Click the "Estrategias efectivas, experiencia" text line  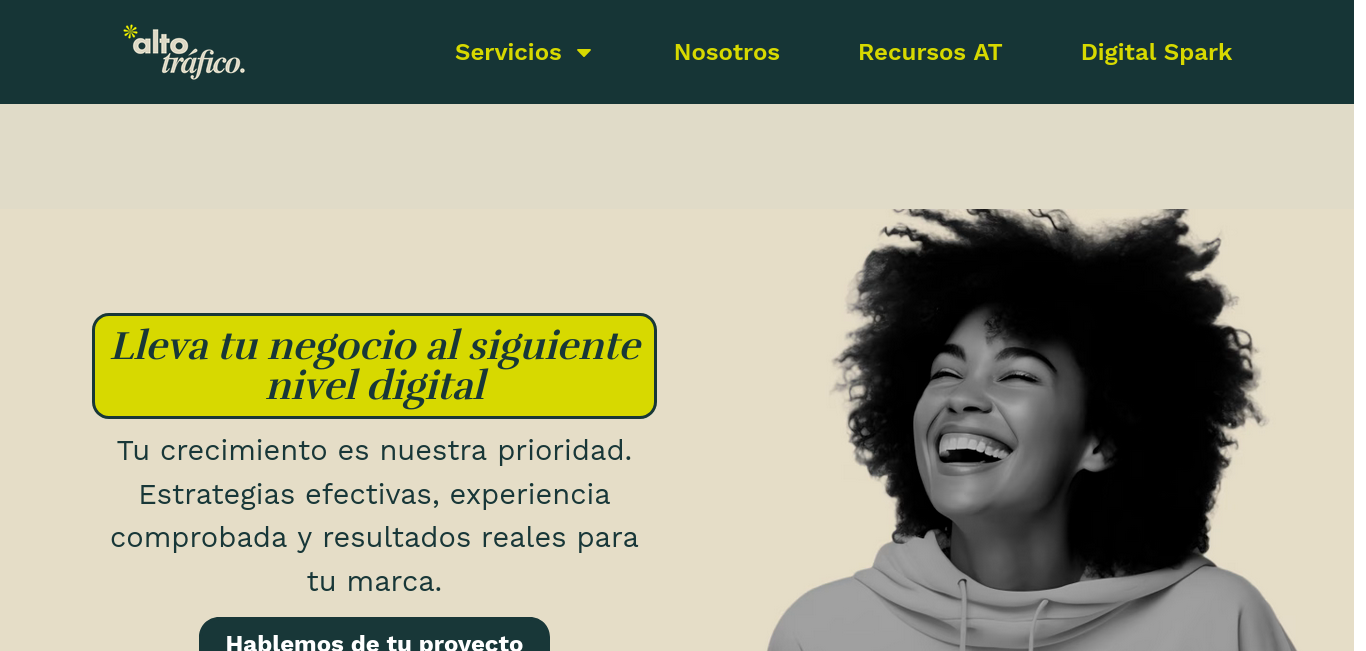tap(374, 494)
